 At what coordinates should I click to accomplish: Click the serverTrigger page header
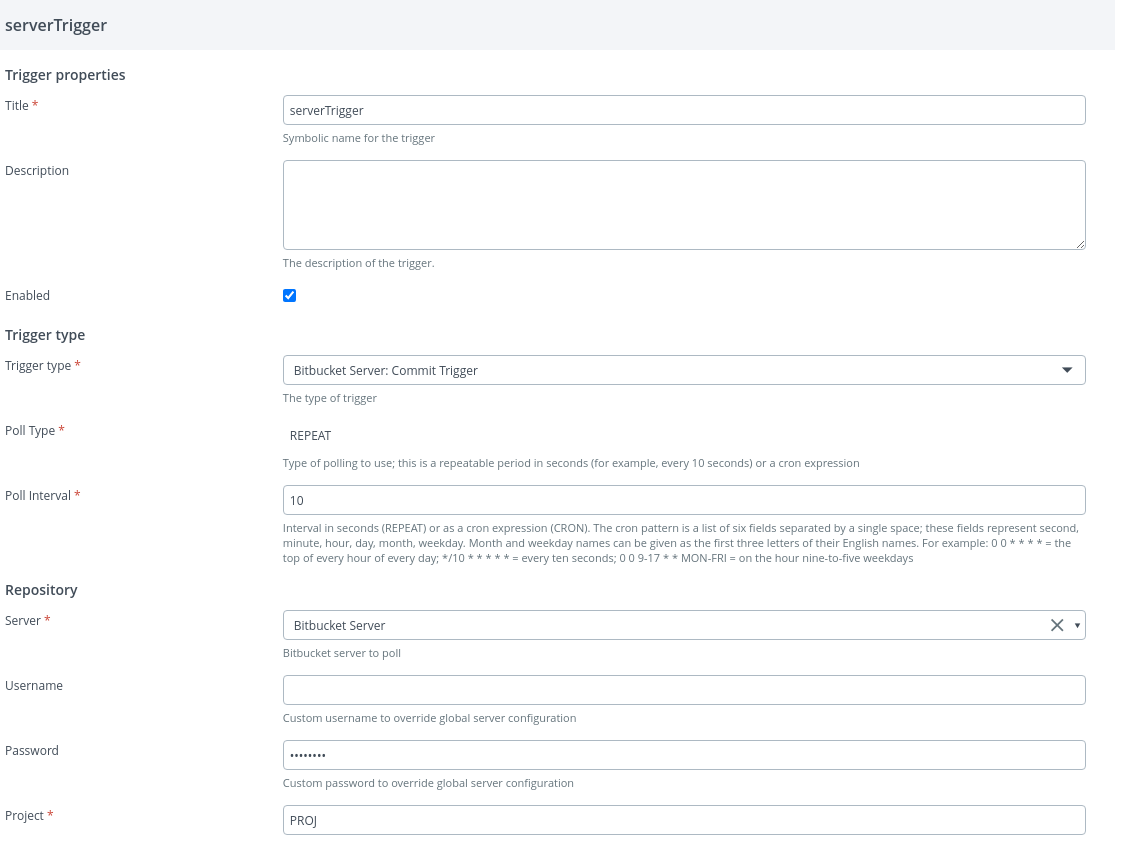click(56, 26)
